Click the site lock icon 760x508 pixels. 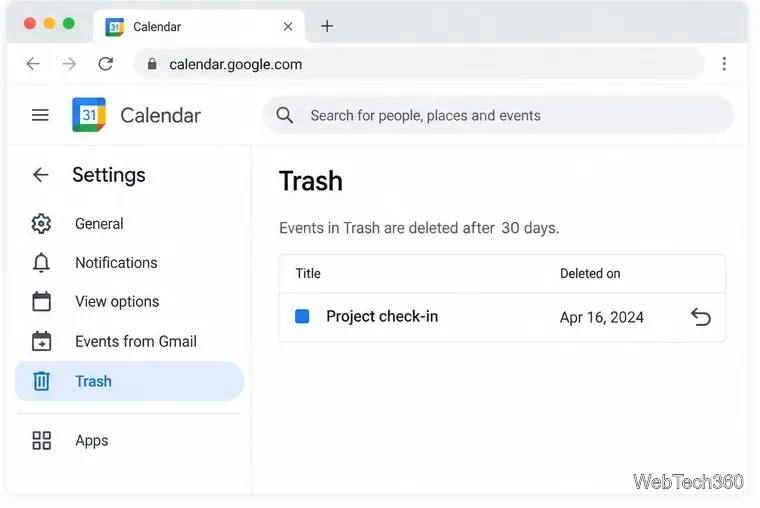[152, 64]
